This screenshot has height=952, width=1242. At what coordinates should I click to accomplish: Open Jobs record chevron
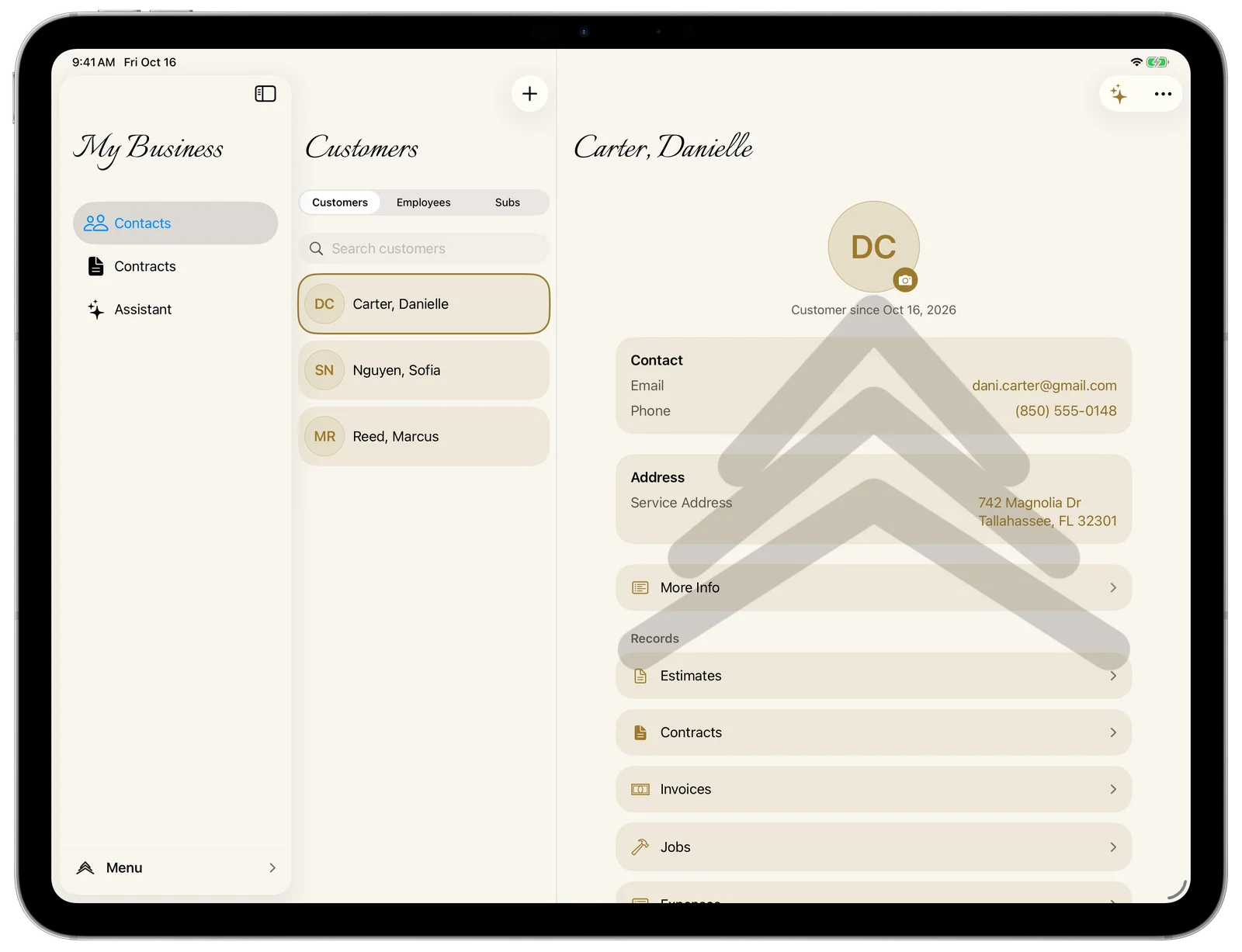click(x=1113, y=847)
